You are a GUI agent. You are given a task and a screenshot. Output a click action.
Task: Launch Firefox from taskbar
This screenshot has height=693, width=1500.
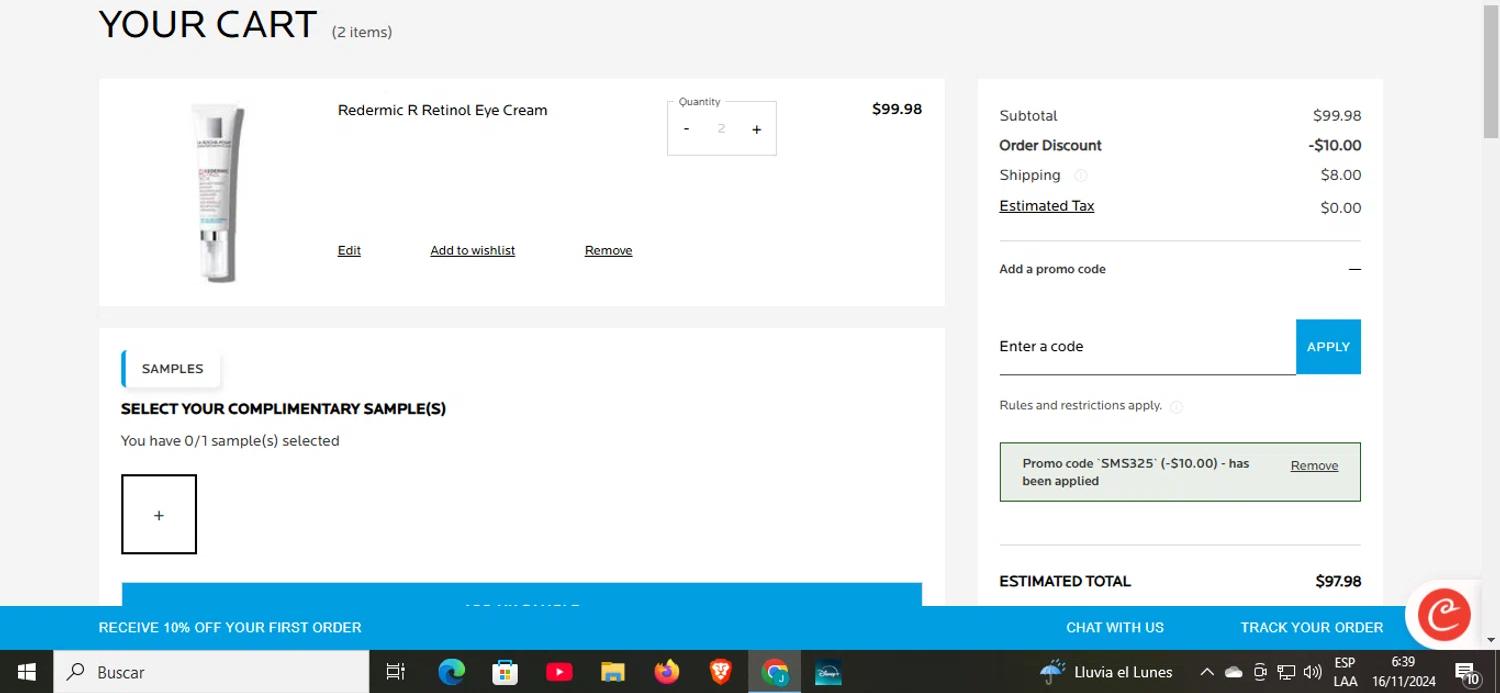point(667,672)
